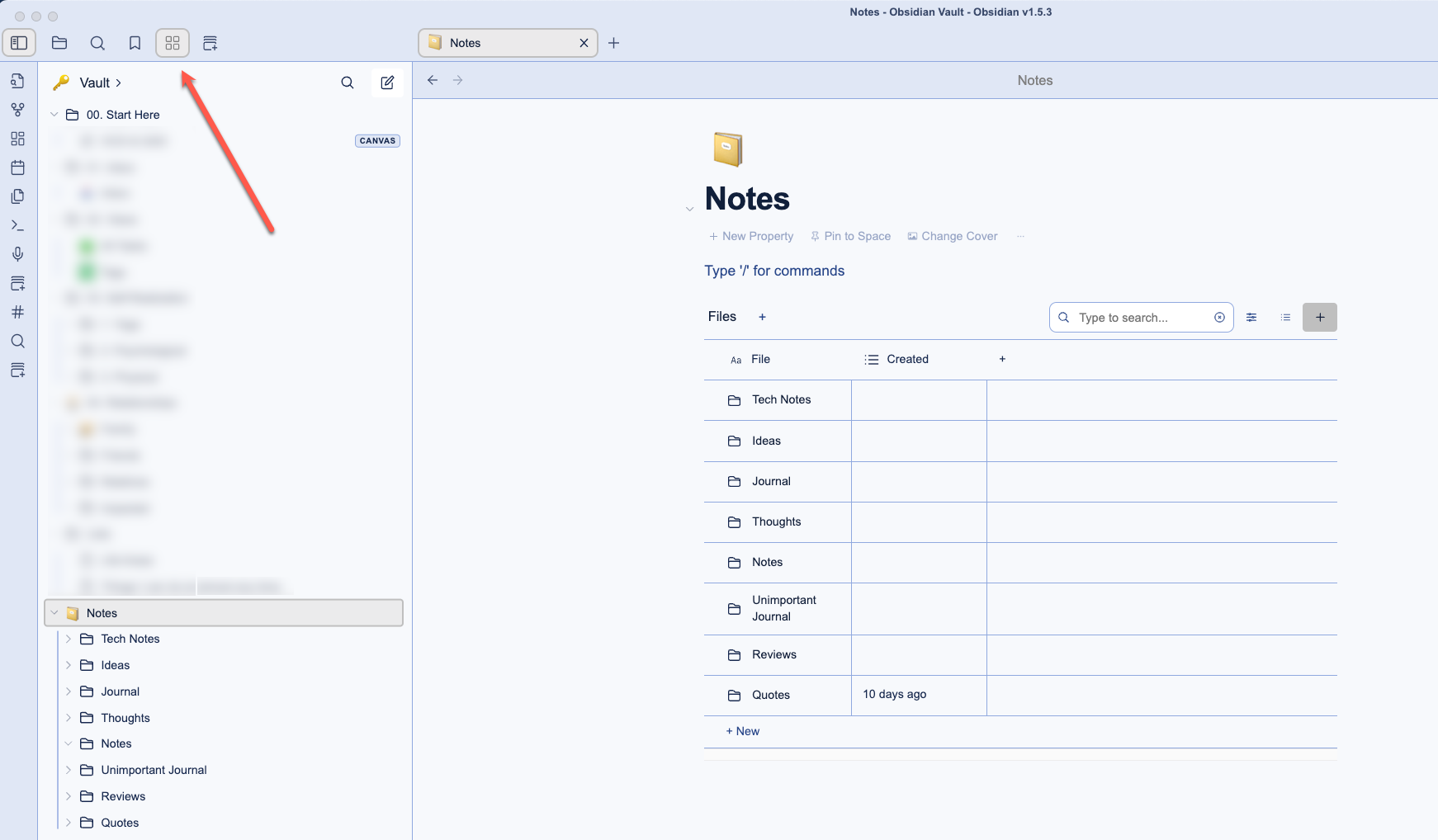This screenshot has height=840, width=1438.
Task: Start the audio recorder microphone icon
Action: 17,254
